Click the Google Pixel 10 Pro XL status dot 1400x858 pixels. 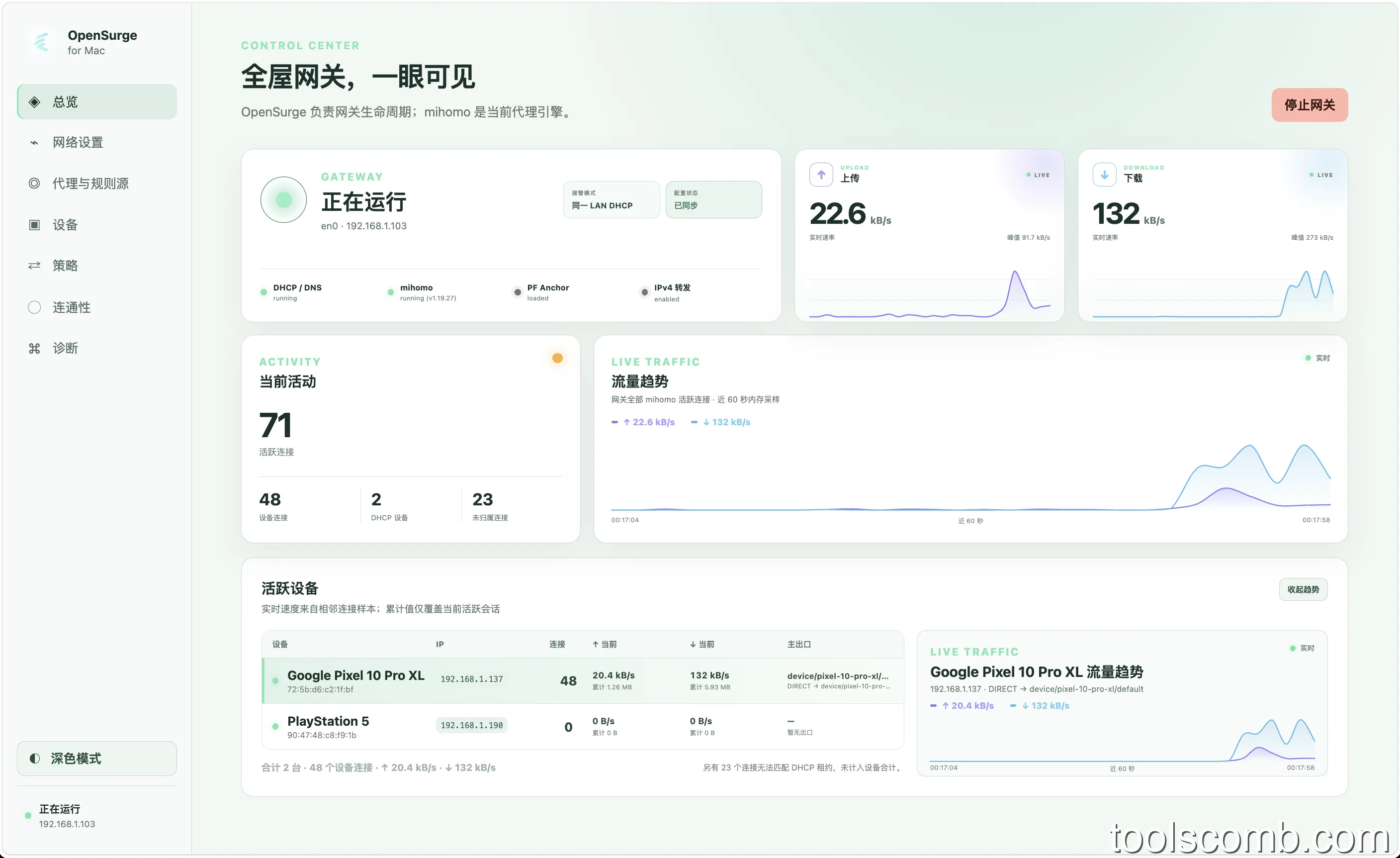click(275, 680)
